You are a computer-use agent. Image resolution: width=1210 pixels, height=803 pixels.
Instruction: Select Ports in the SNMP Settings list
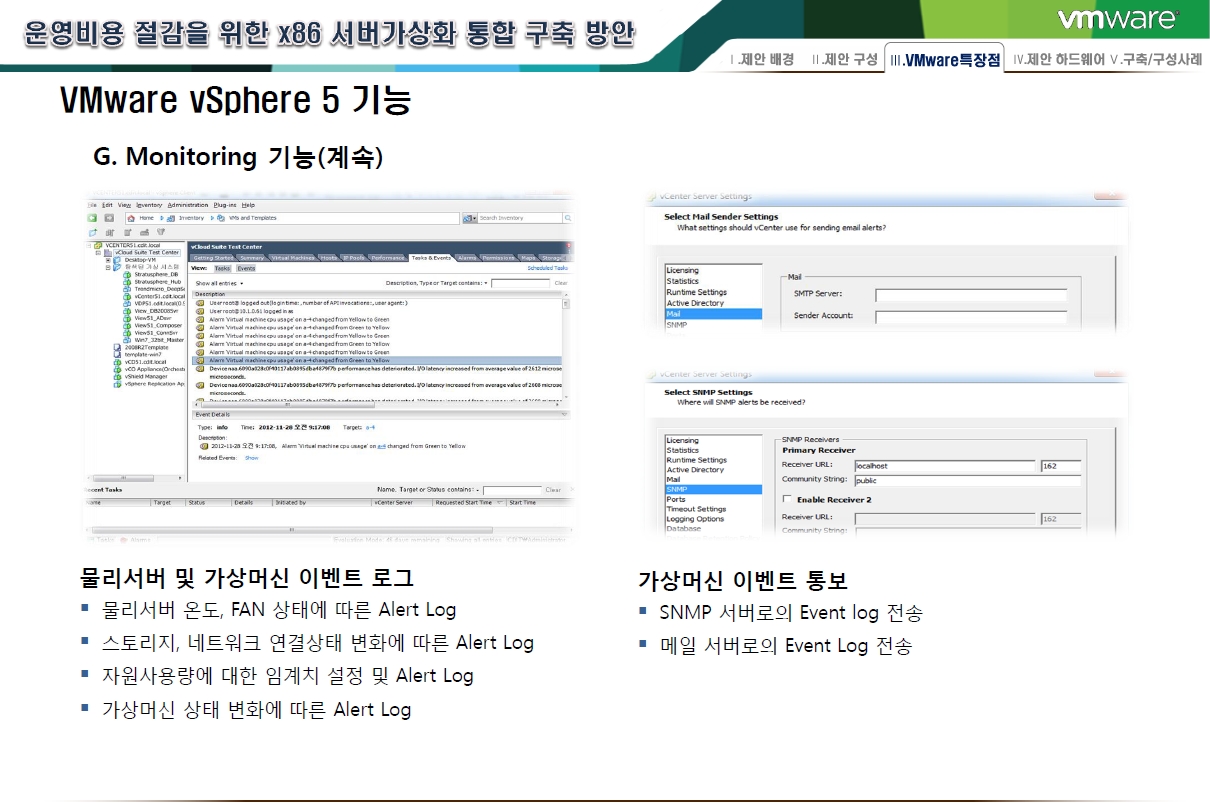click(x=676, y=499)
